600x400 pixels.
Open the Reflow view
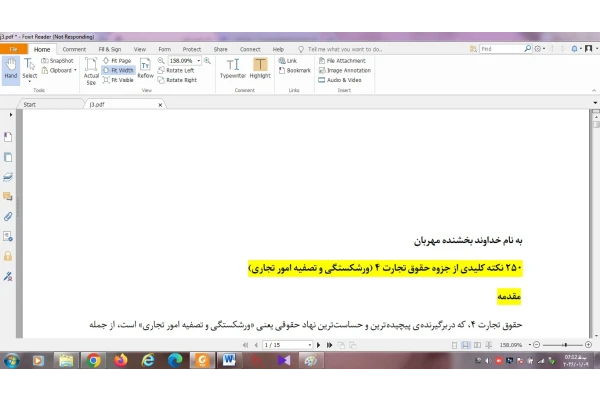(x=145, y=69)
